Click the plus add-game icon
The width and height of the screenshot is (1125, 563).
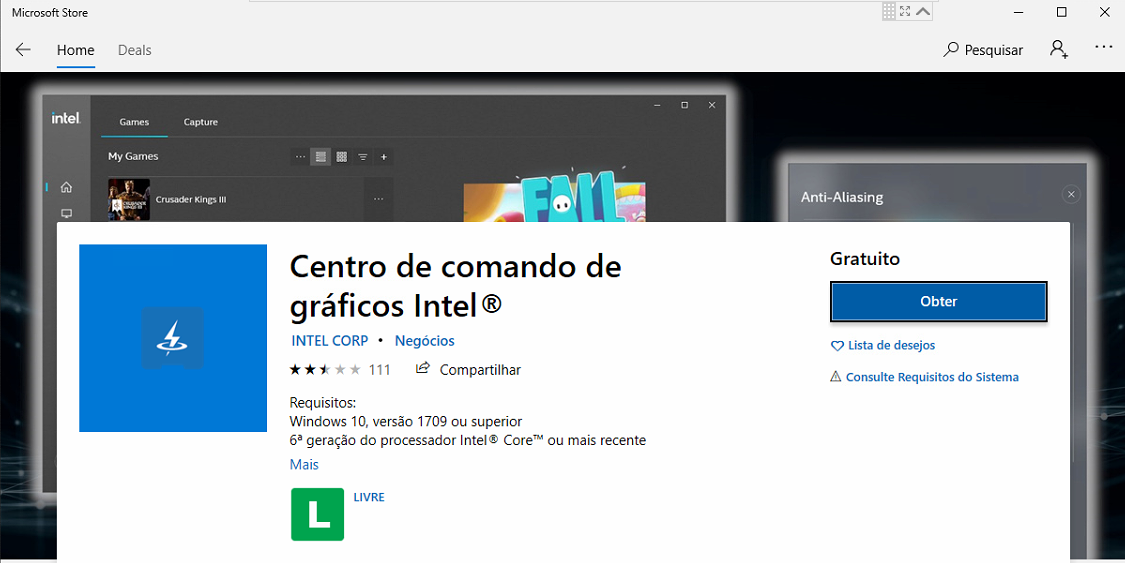pyautogui.click(x=384, y=156)
